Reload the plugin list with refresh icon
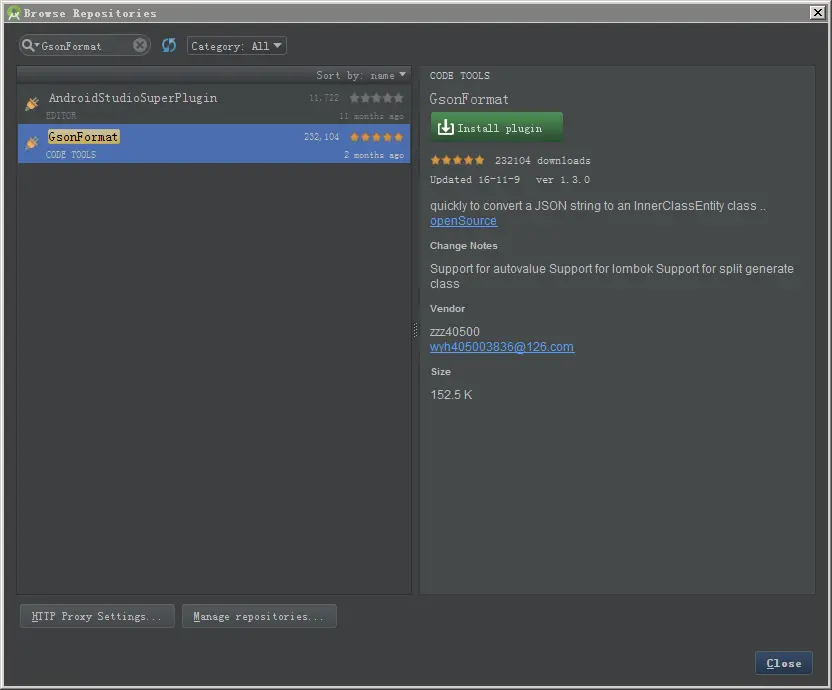This screenshot has width=832, height=690. 169,46
